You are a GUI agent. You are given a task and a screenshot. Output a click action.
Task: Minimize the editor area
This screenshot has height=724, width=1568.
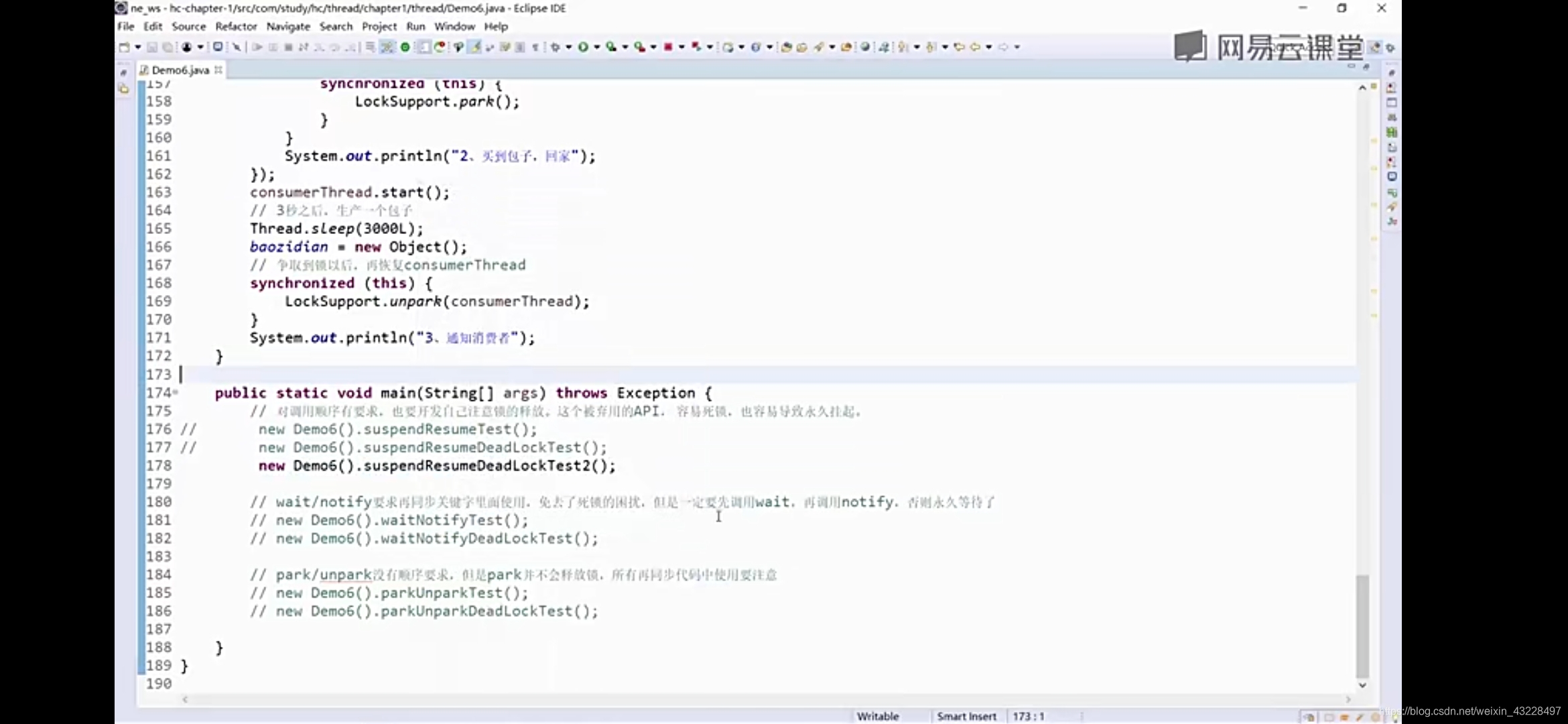coord(1351,66)
